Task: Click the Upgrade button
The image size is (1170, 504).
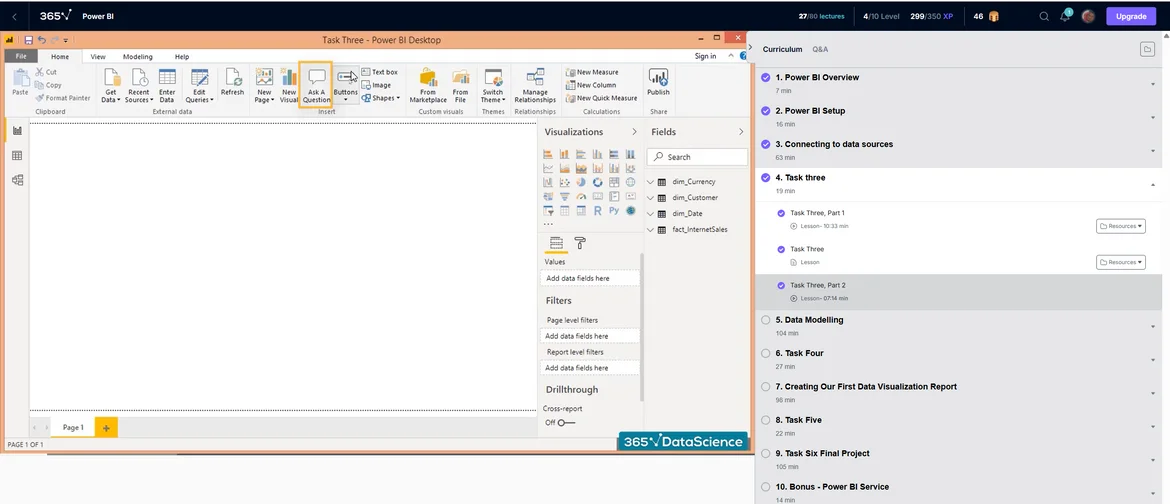Action: pyautogui.click(x=1131, y=16)
